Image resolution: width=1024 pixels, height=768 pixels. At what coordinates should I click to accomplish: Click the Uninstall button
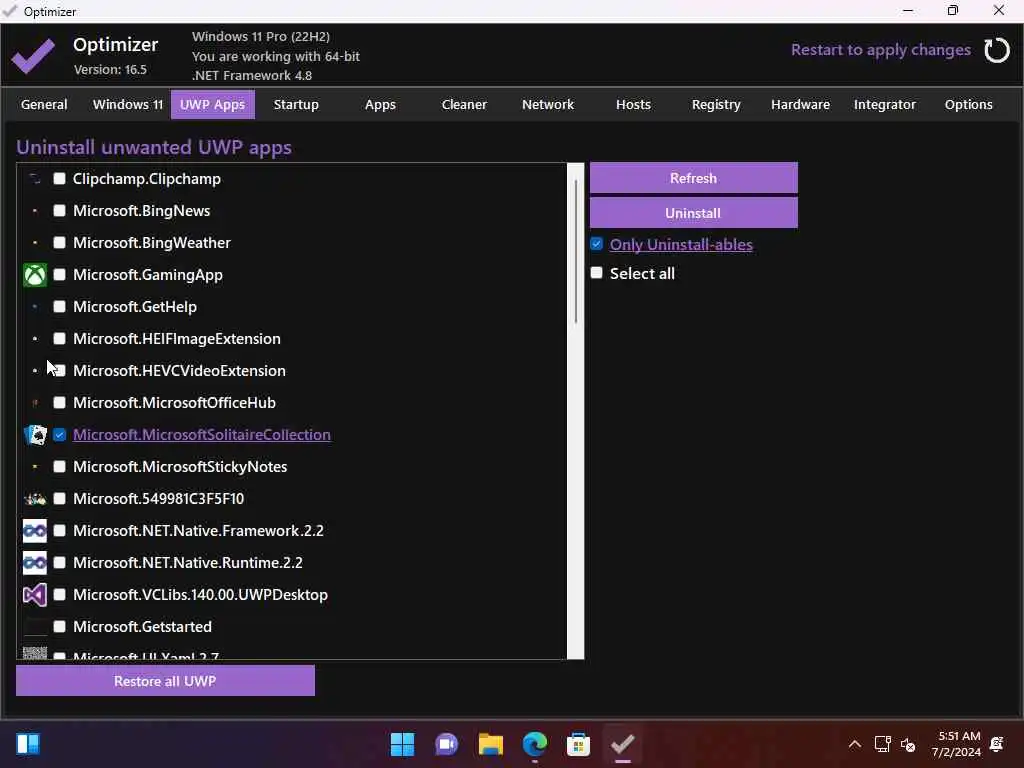(x=694, y=213)
